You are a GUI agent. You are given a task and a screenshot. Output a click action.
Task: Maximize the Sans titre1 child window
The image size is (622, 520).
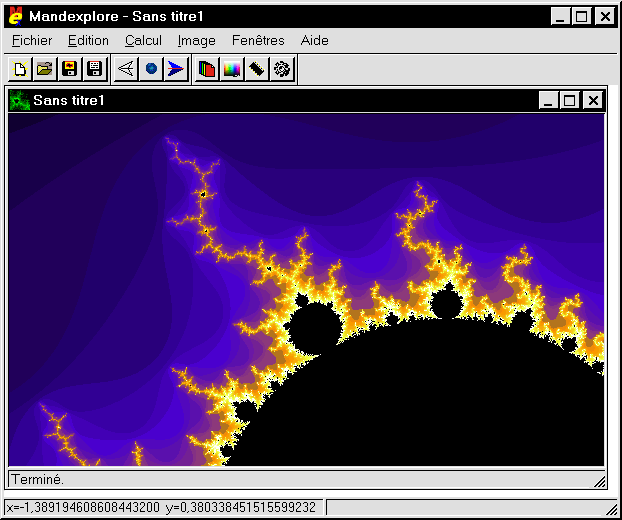(570, 100)
